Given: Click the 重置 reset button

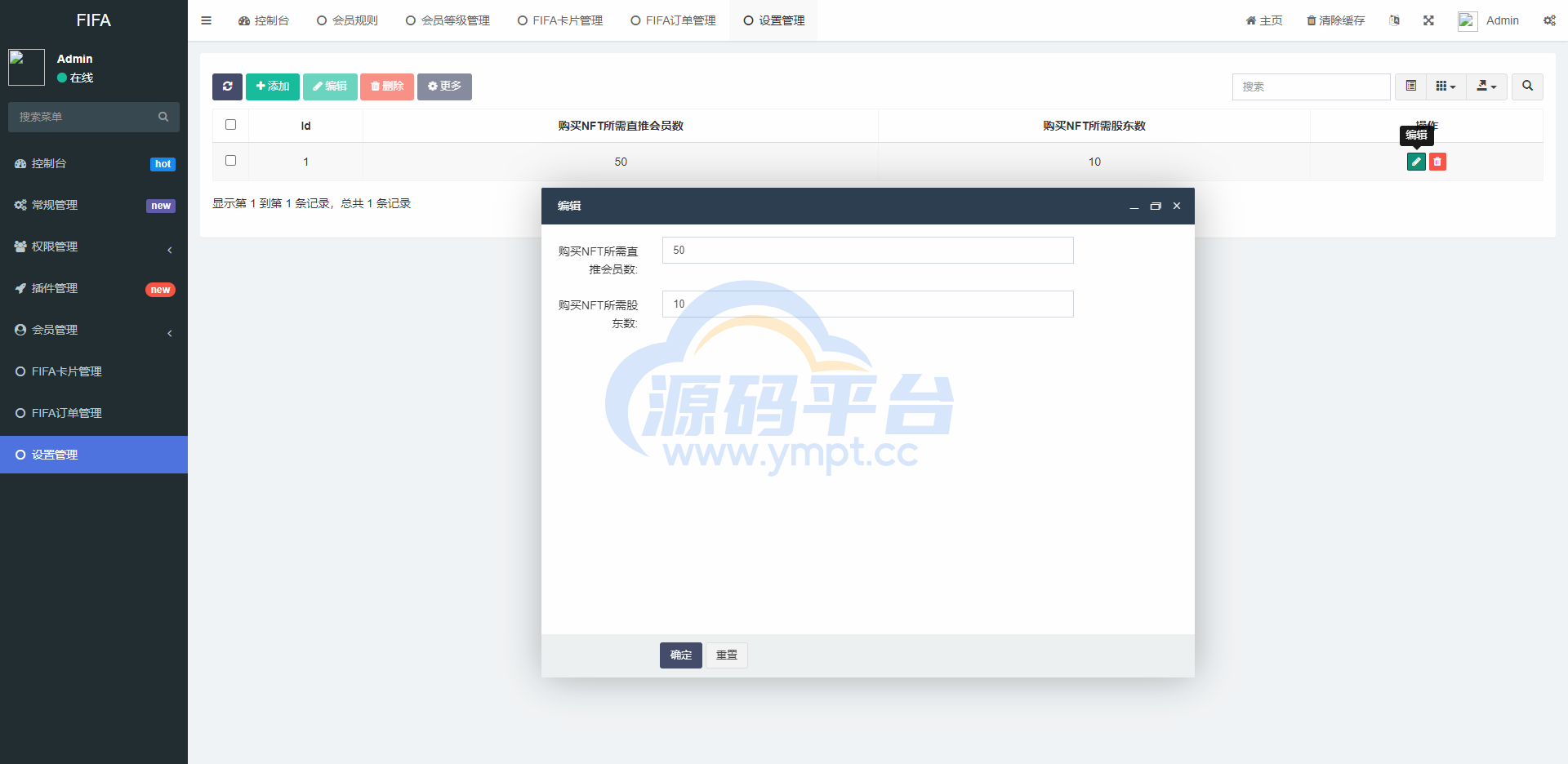Looking at the screenshot, I should click(x=726, y=655).
